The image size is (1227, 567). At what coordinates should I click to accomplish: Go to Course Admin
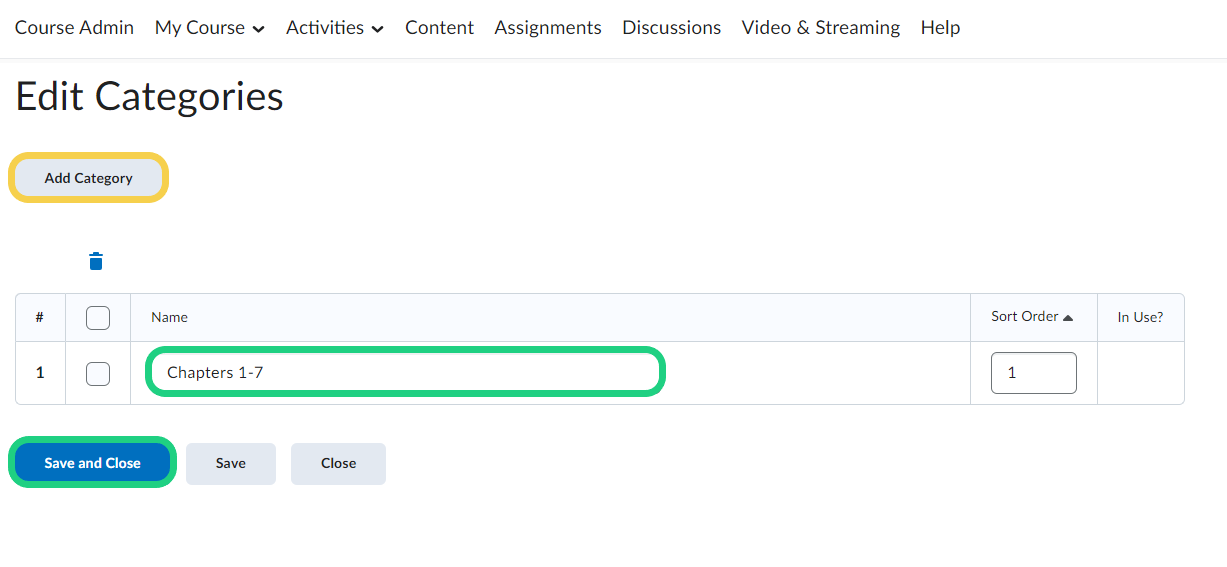pyautogui.click(x=74, y=28)
